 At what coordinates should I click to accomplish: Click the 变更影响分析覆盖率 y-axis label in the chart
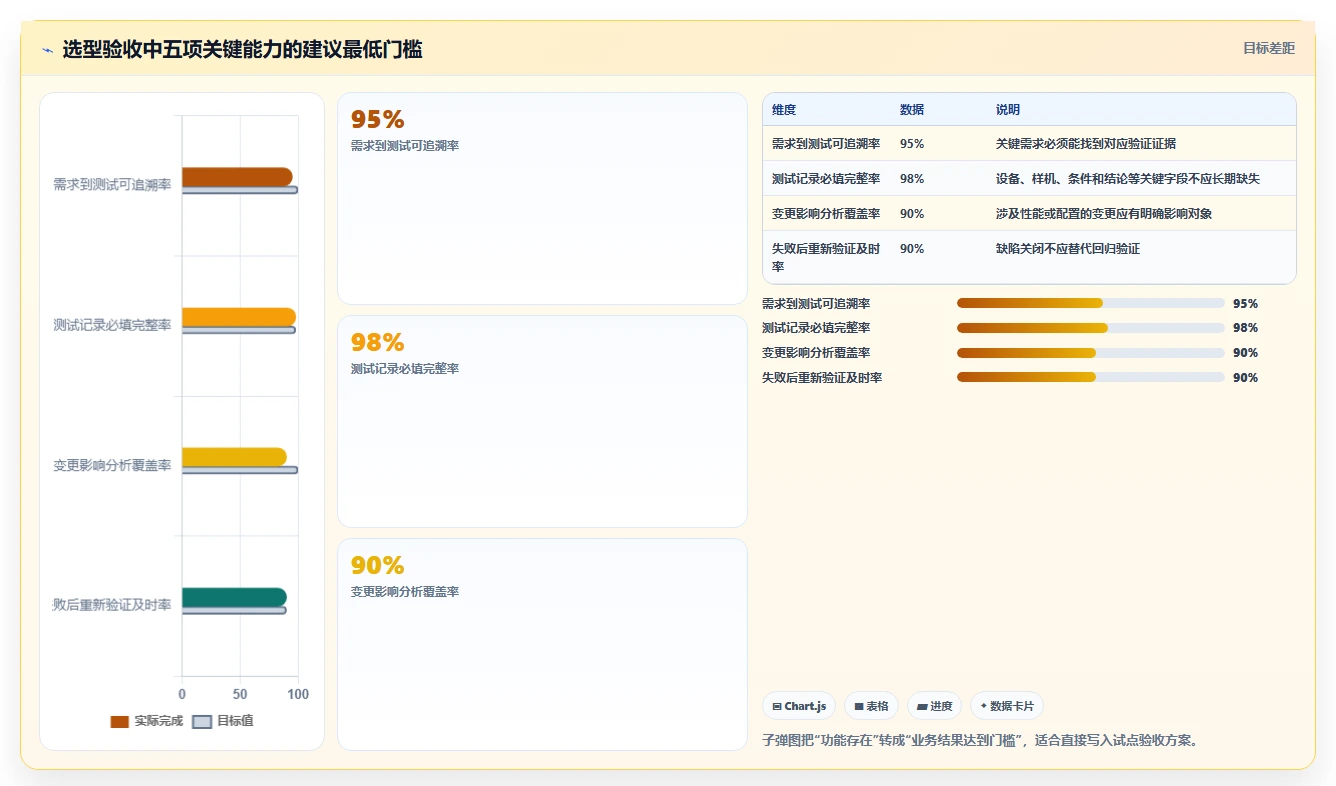pyautogui.click(x=112, y=466)
